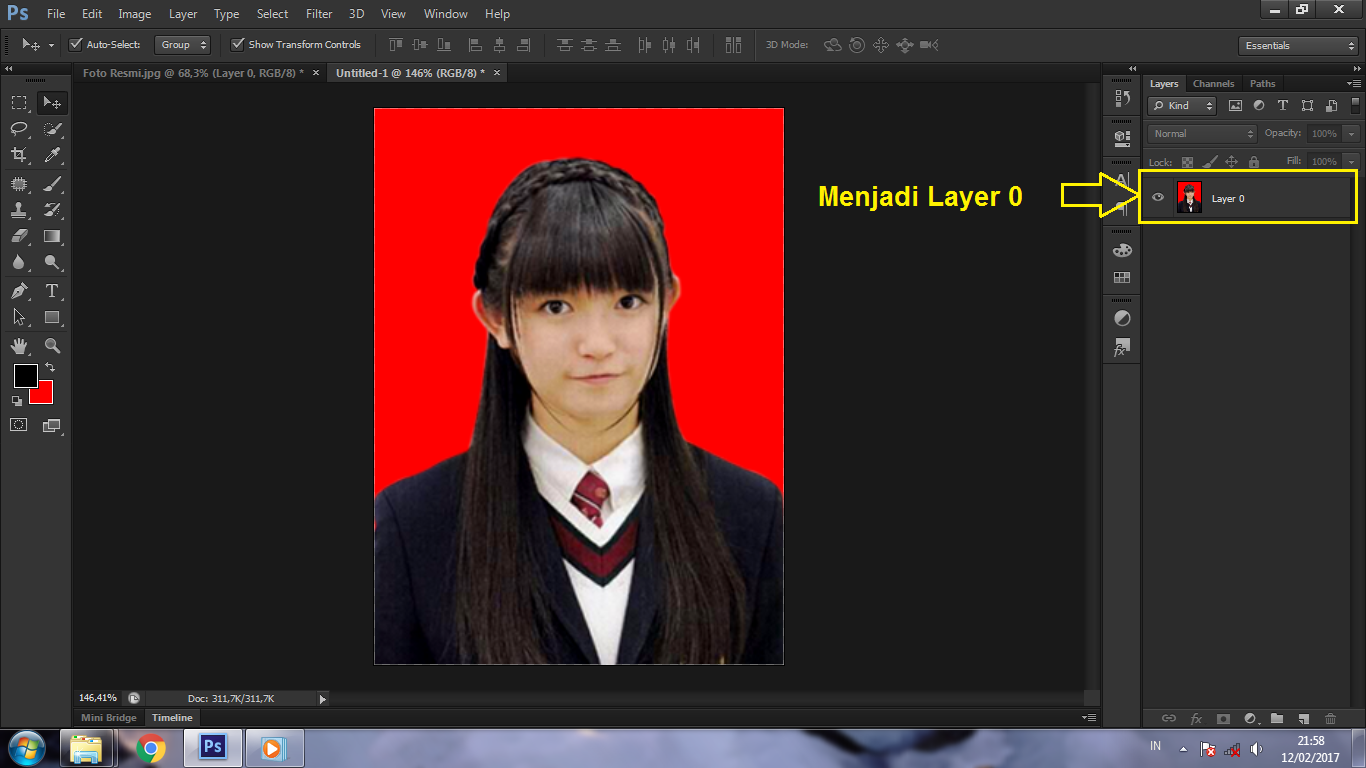Turn layer filtering switch on or off
This screenshot has width=1366, height=768.
(x=1356, y=105)
